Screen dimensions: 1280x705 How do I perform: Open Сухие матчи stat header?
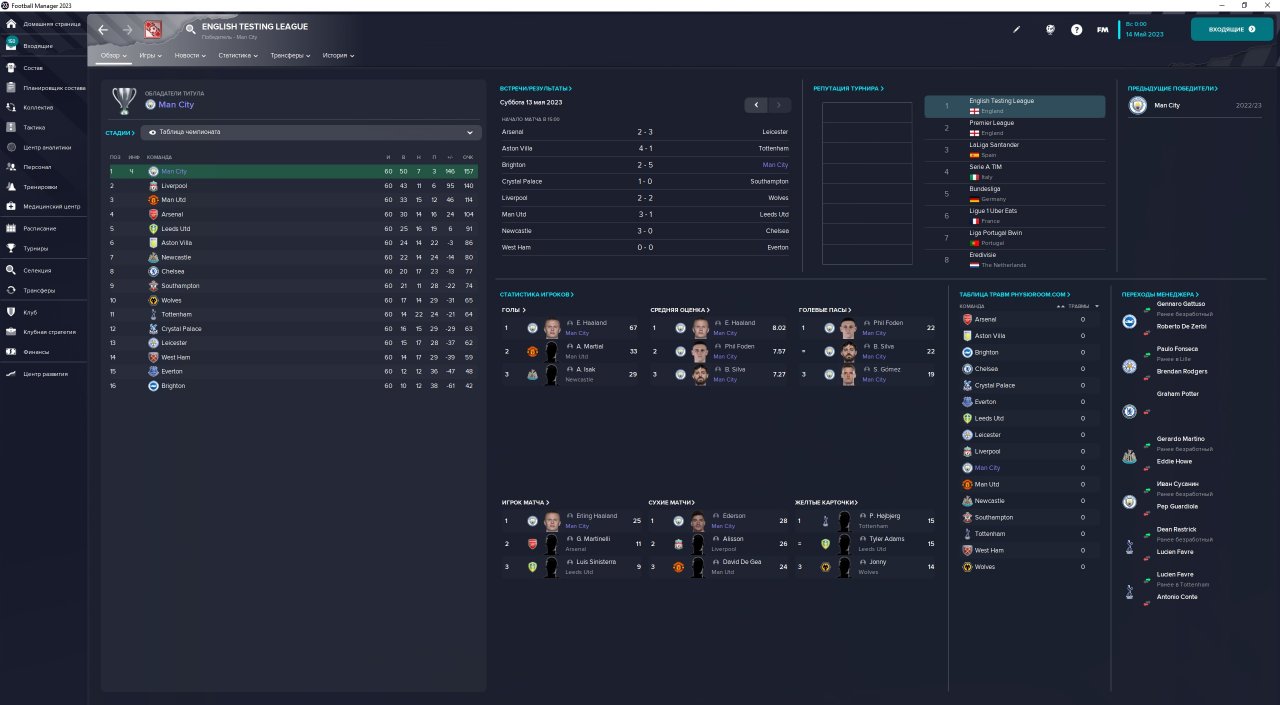click(x=671, y=503)
